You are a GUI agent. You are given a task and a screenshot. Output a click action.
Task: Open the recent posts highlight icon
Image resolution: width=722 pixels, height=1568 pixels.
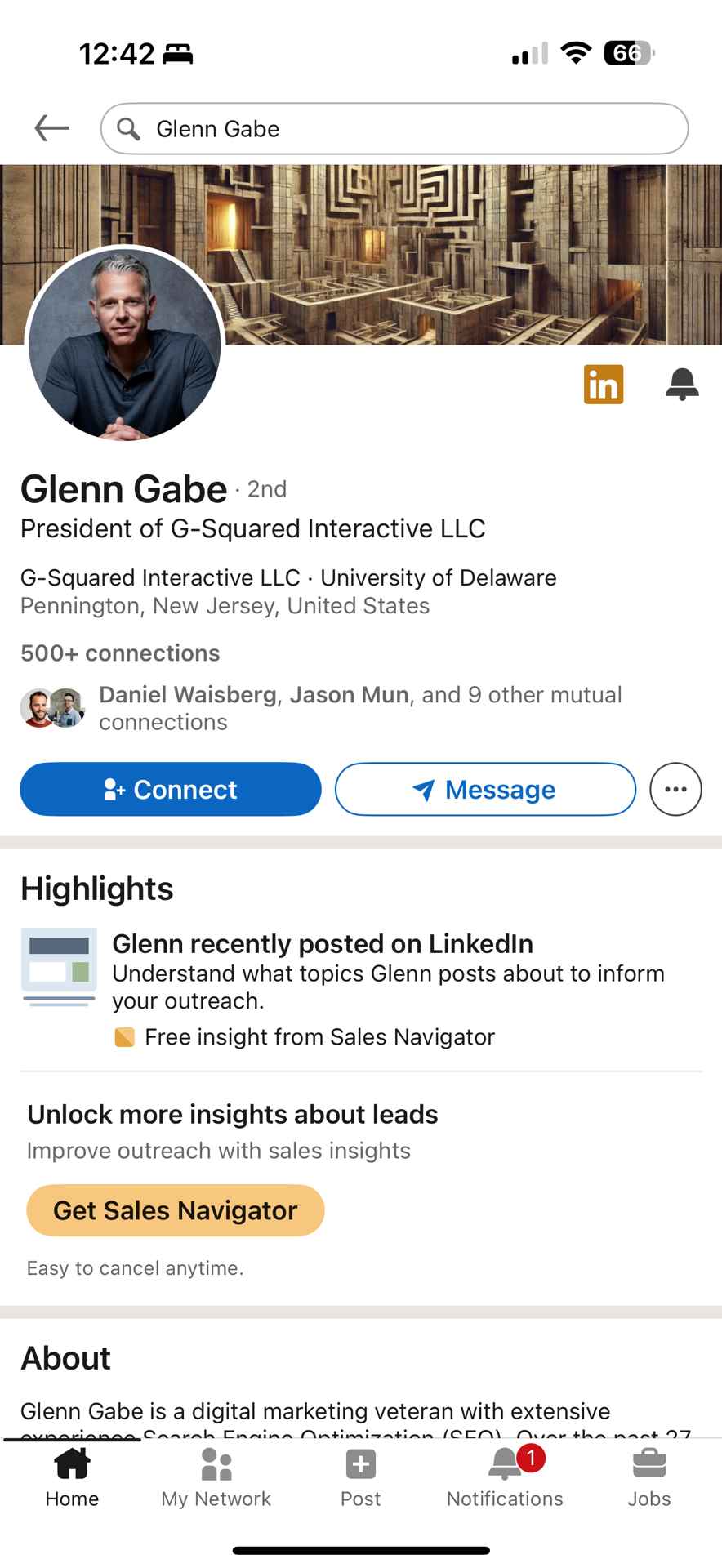click(x=59, y=967)
